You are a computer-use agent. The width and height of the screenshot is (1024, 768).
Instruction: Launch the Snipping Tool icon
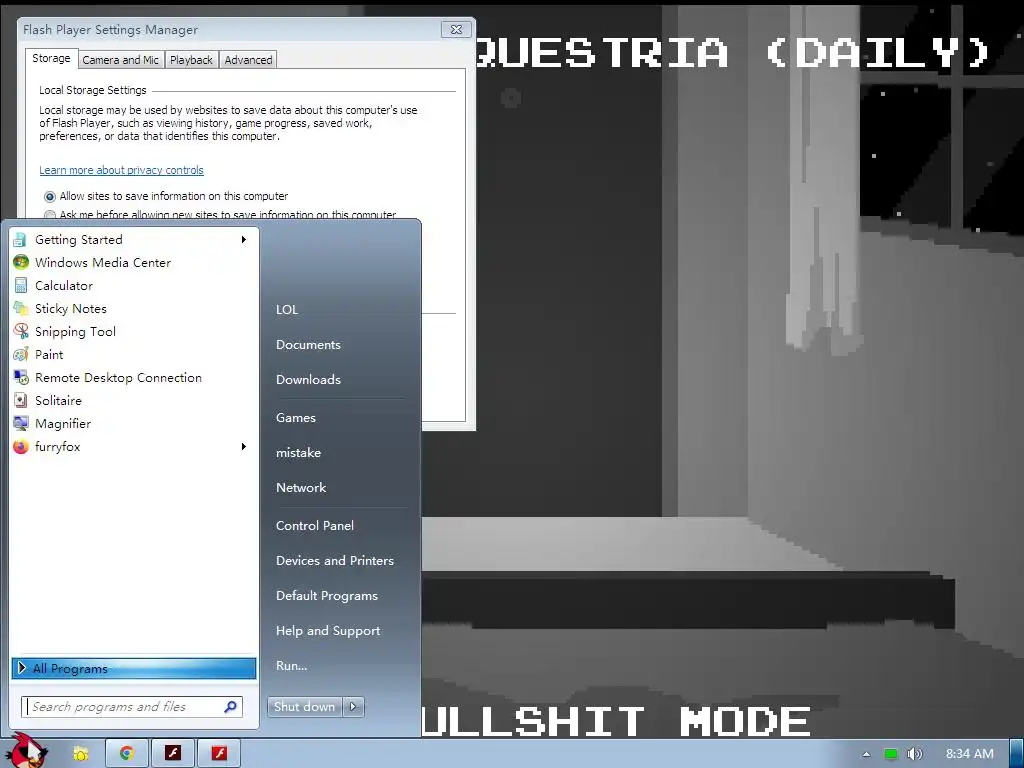pyautogui.click(x=20, y=332)
